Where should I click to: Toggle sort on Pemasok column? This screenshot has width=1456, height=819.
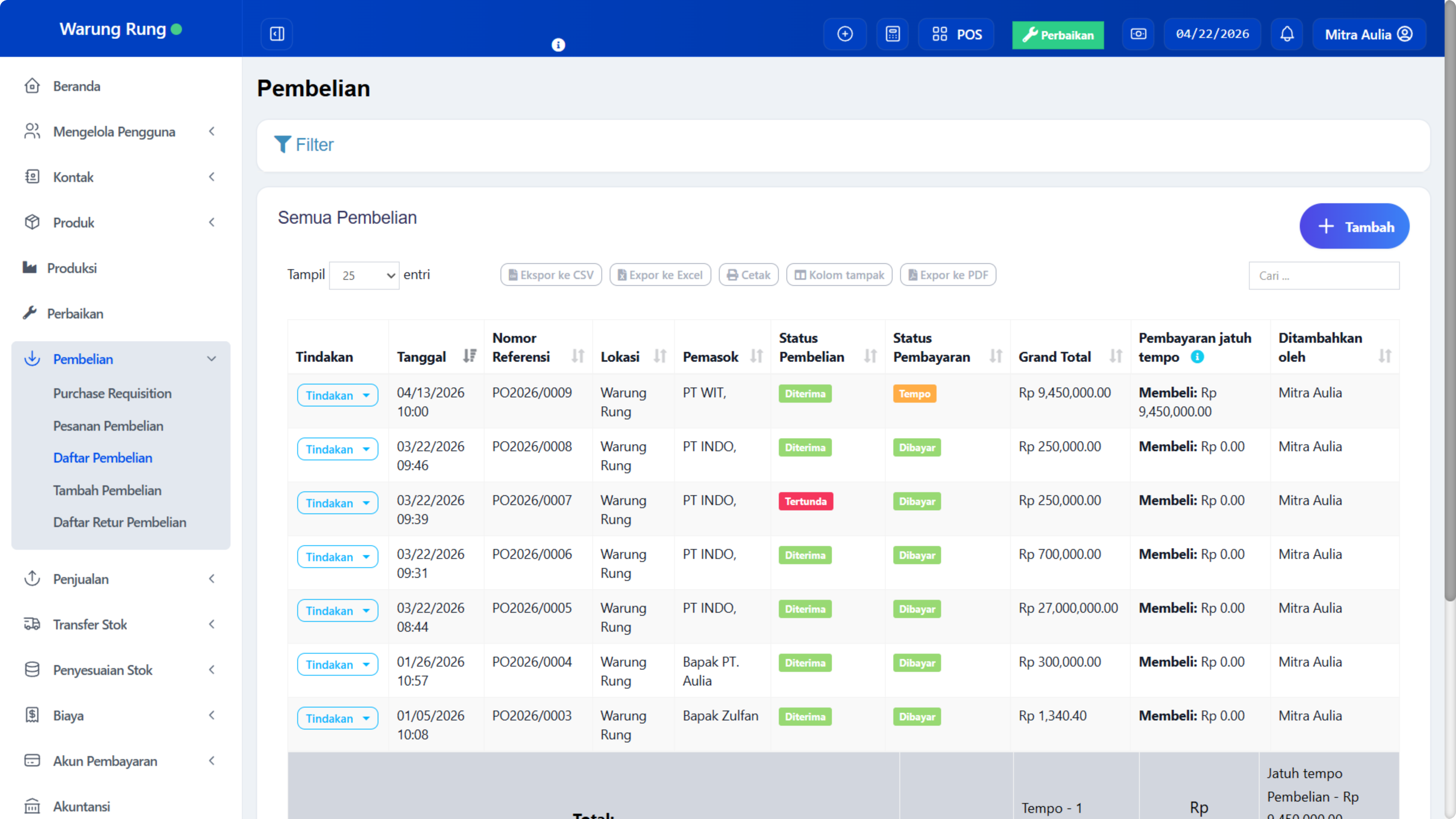point(756,356)
